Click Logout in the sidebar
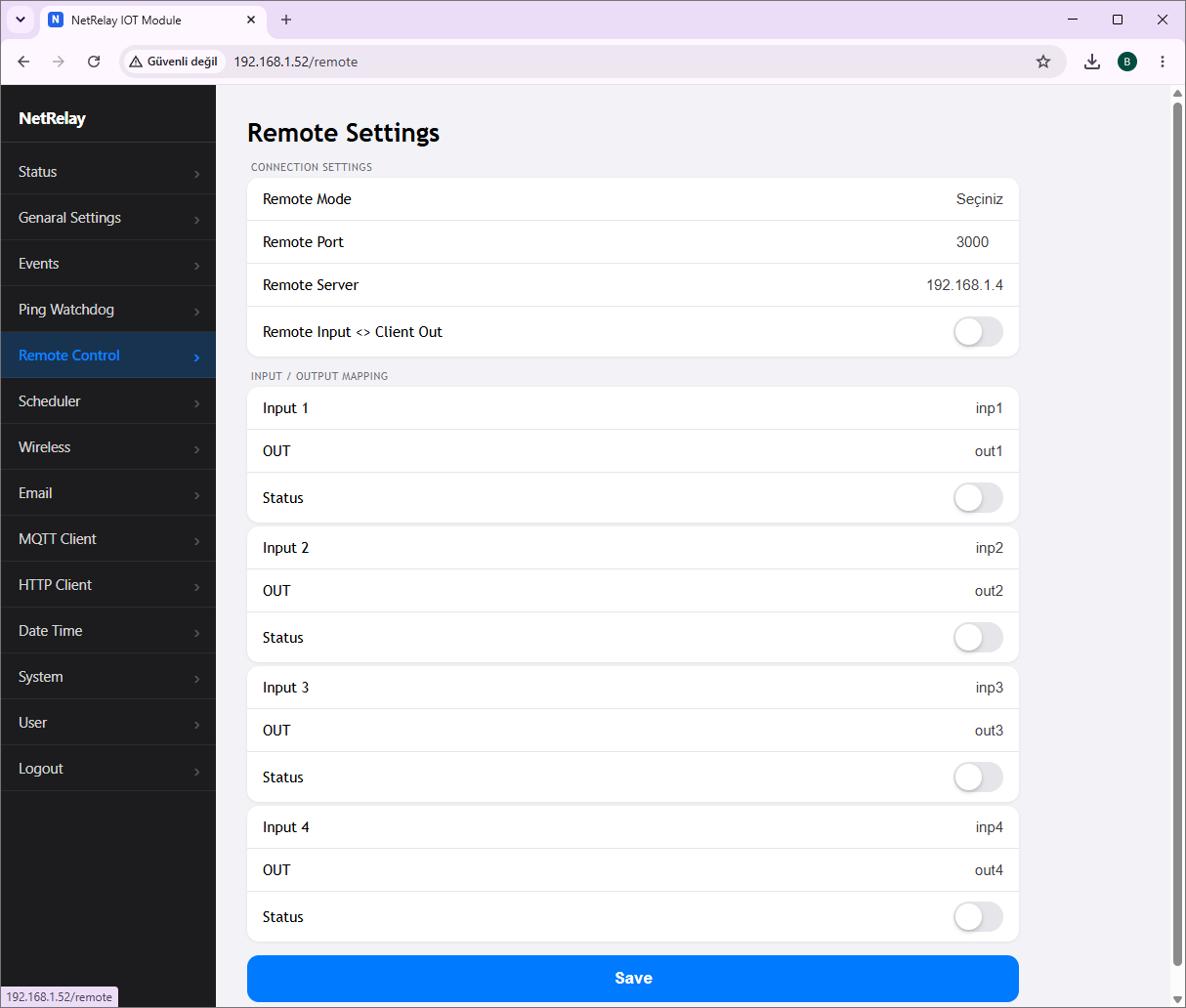1186x1008 pixels. tap(108, 769)
